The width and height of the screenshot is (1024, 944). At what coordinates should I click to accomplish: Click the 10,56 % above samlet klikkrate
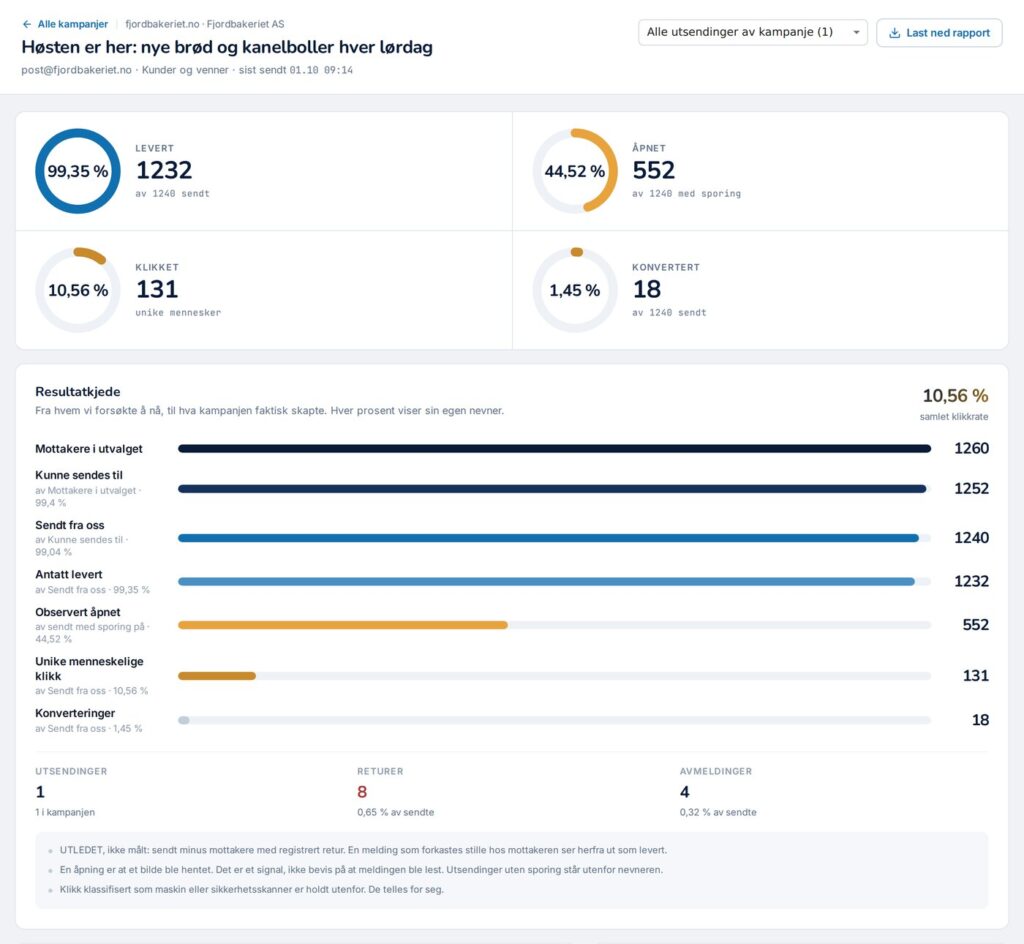(955, 396)
